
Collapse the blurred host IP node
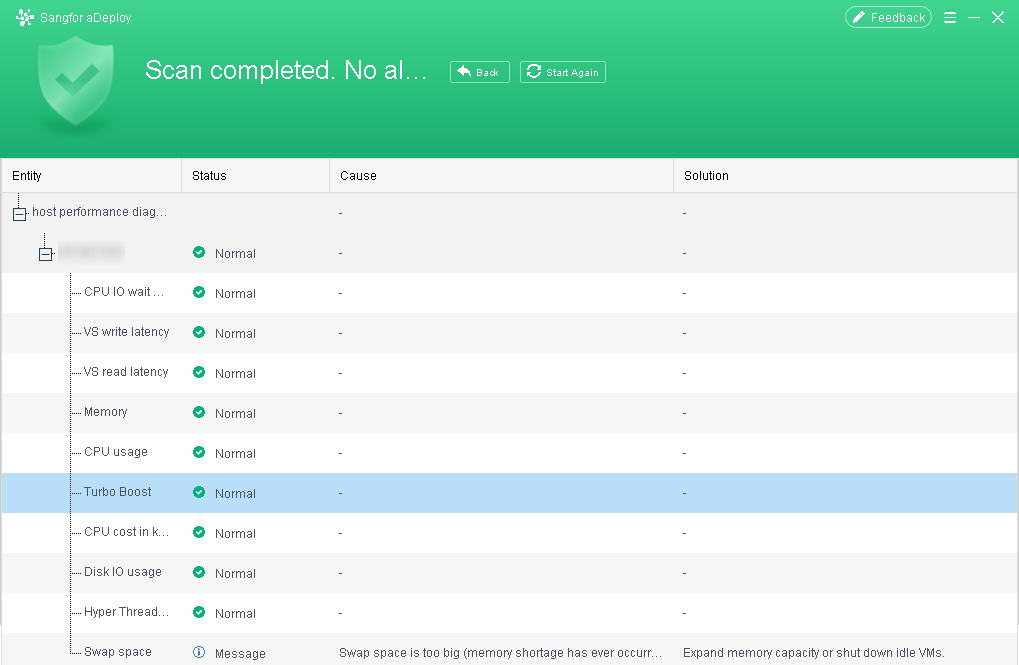[45, 254]
